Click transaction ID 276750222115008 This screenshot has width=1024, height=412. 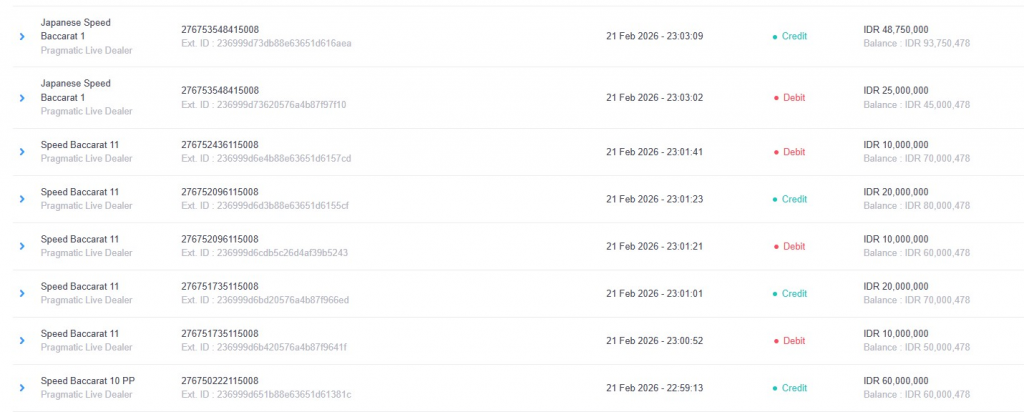tap(219, 381)
